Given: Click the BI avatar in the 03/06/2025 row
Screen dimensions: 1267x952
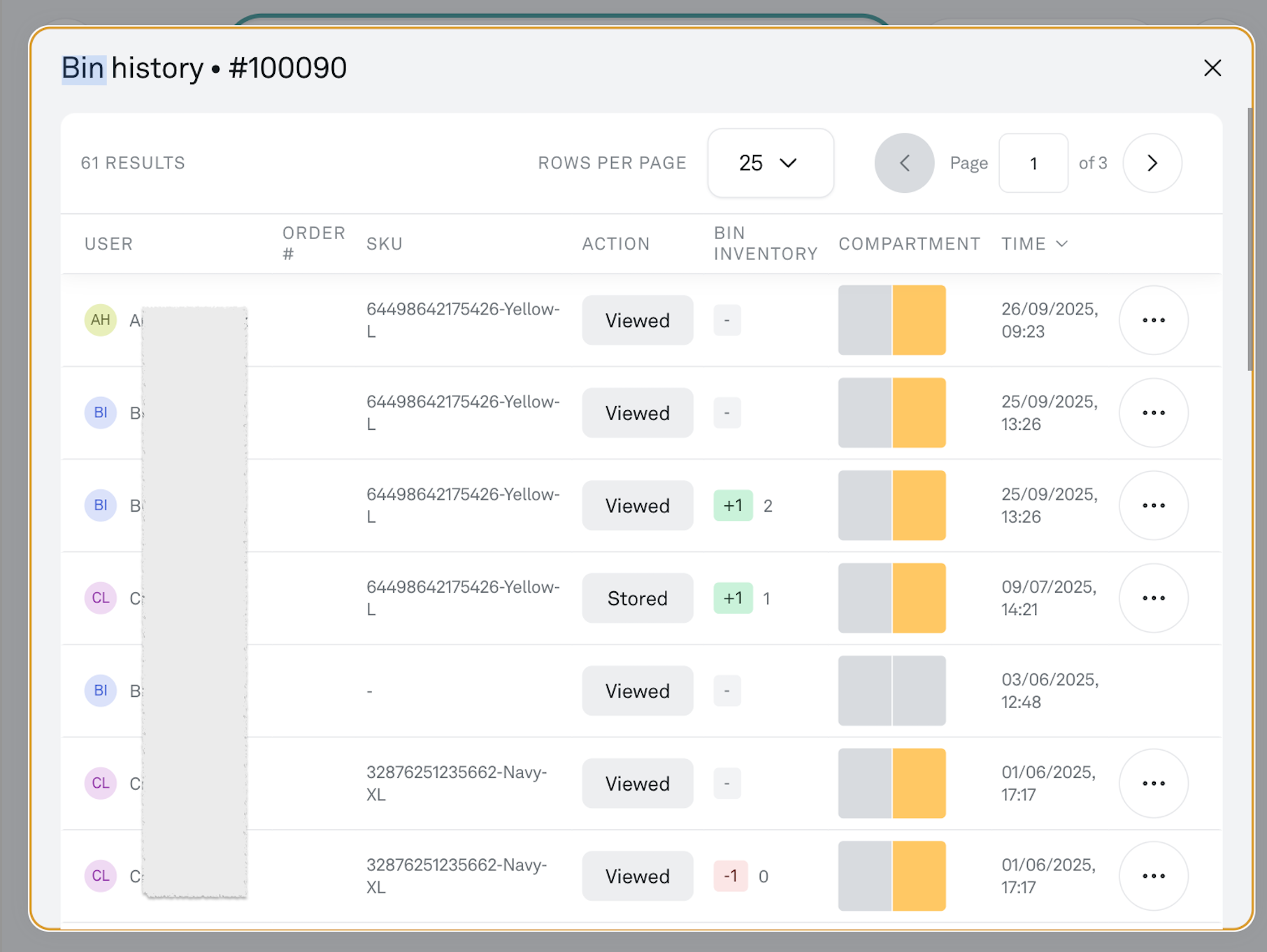Looking at the screenshot, I should [101, 691].
